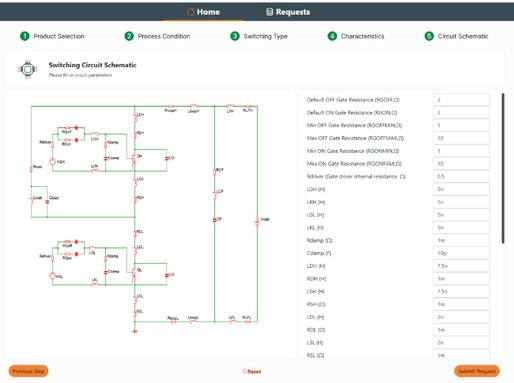Open the Home tab
This screenshot has width=514, height=383.
[x=203, y=12]
